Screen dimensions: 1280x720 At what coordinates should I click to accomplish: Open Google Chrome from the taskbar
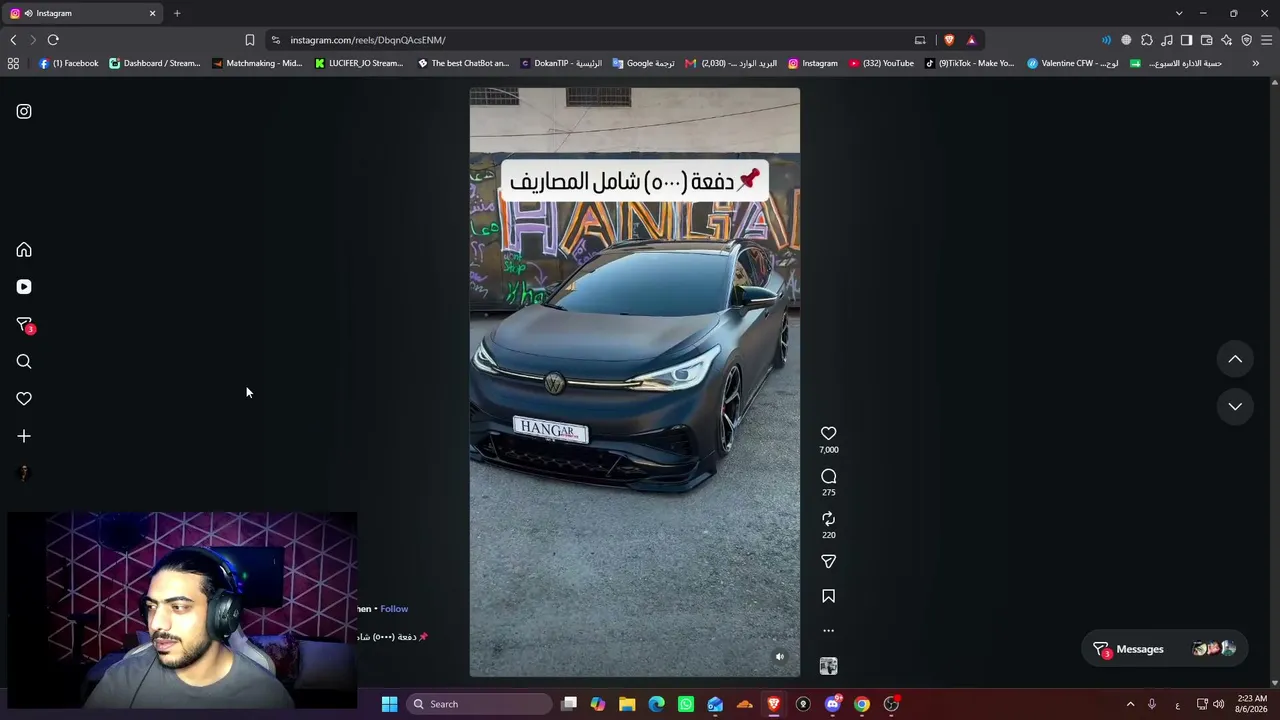coord(862,704)
